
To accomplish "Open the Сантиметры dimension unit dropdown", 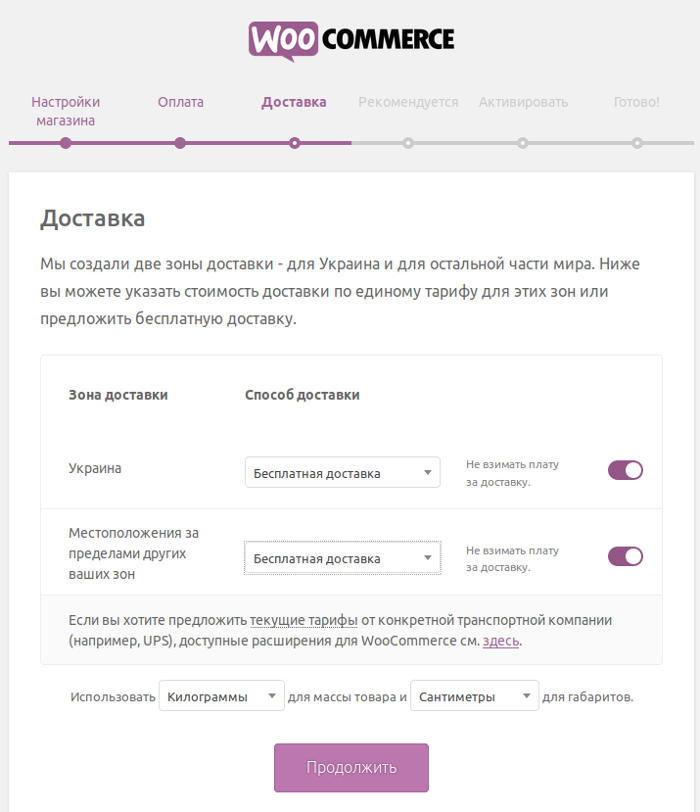I will point(474,695).
